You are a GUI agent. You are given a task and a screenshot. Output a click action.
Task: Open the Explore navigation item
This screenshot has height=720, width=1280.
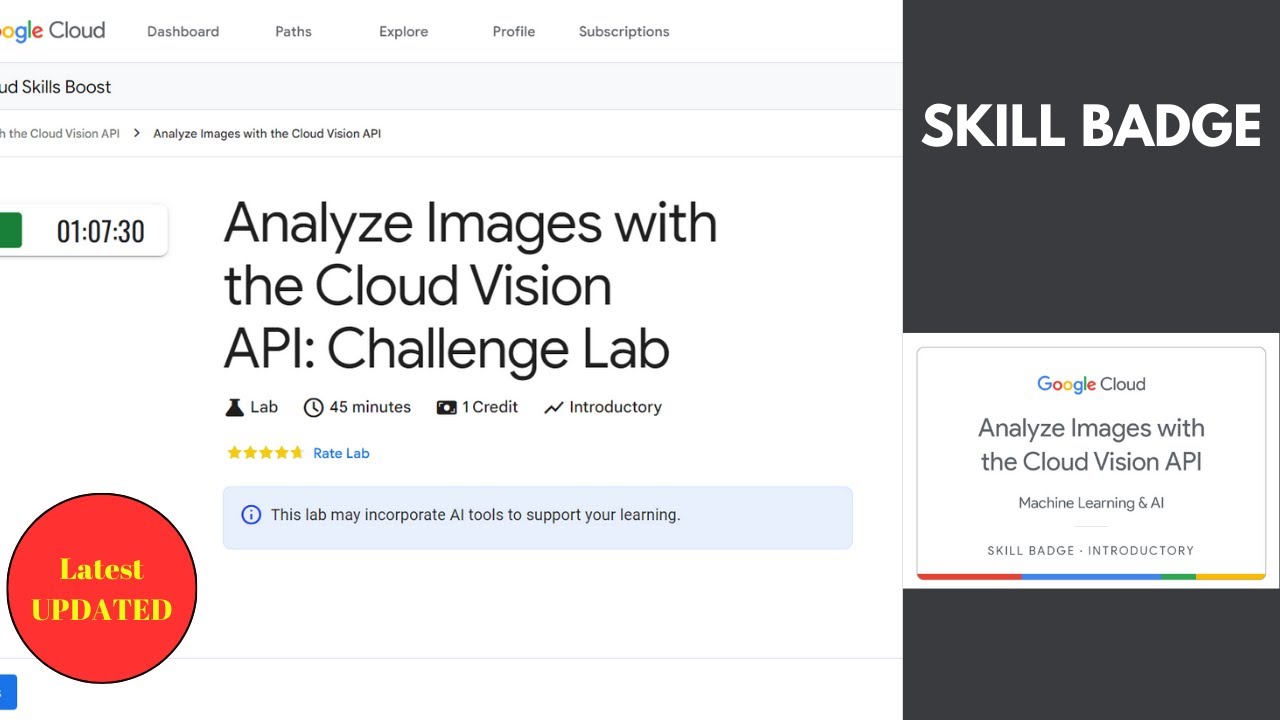point(403,31)
